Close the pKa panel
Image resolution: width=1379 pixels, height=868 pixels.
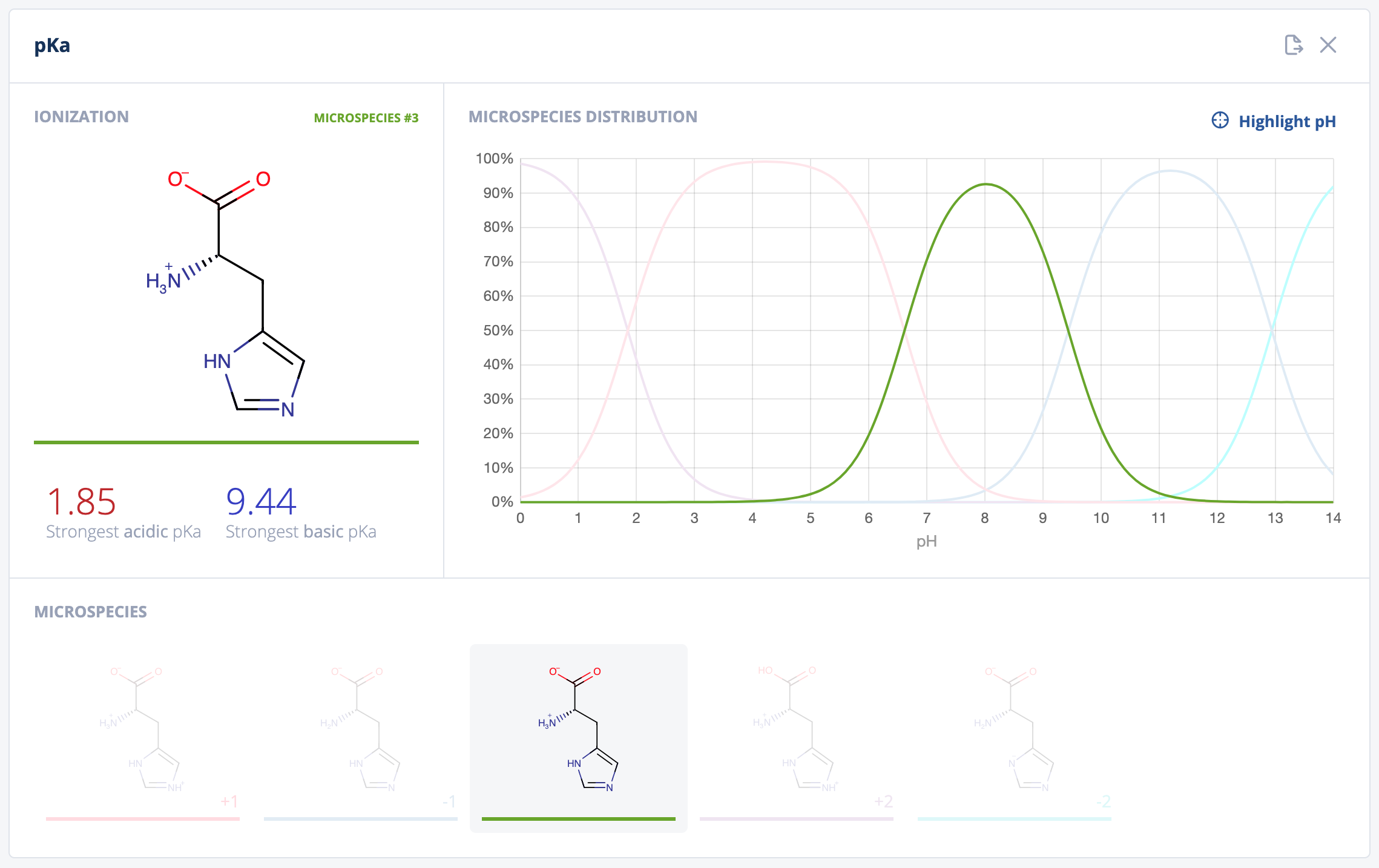(x=1328, y=45)
